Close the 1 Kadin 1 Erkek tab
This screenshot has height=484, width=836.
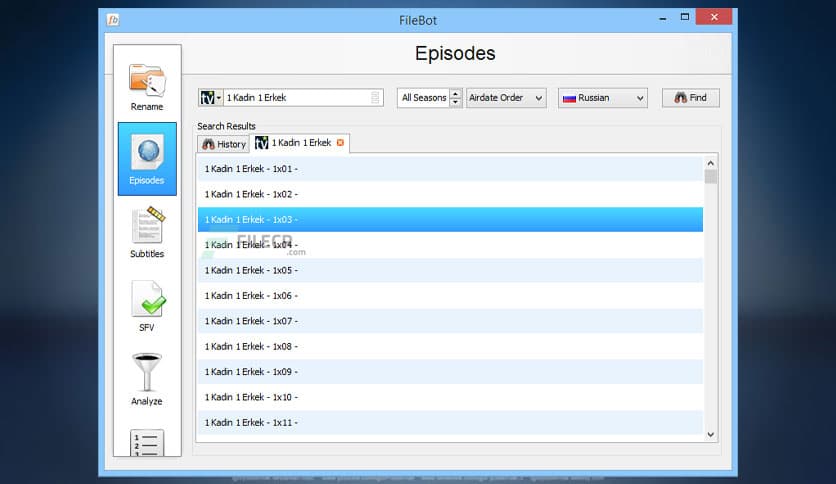click(340, 143)
